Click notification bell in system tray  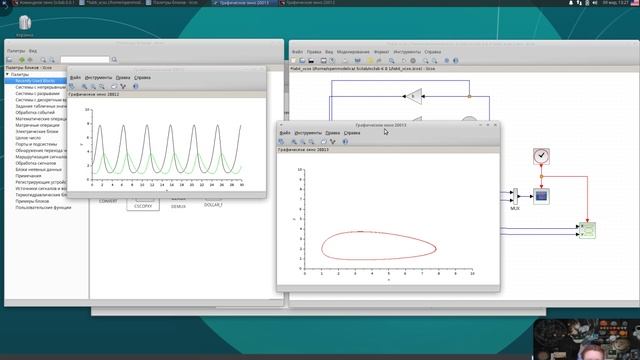571,2
